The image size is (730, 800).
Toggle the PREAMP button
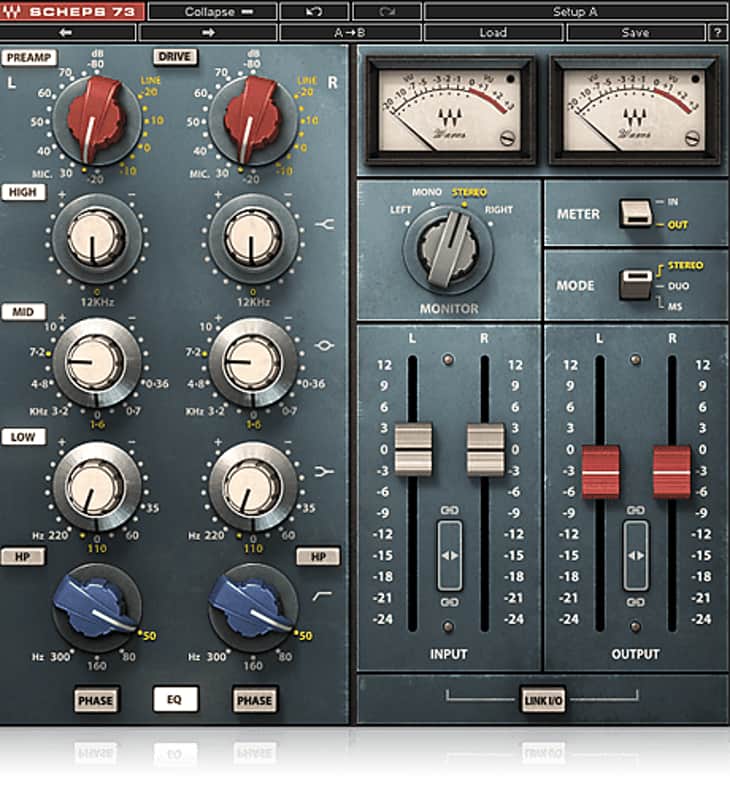pos(29,57)
